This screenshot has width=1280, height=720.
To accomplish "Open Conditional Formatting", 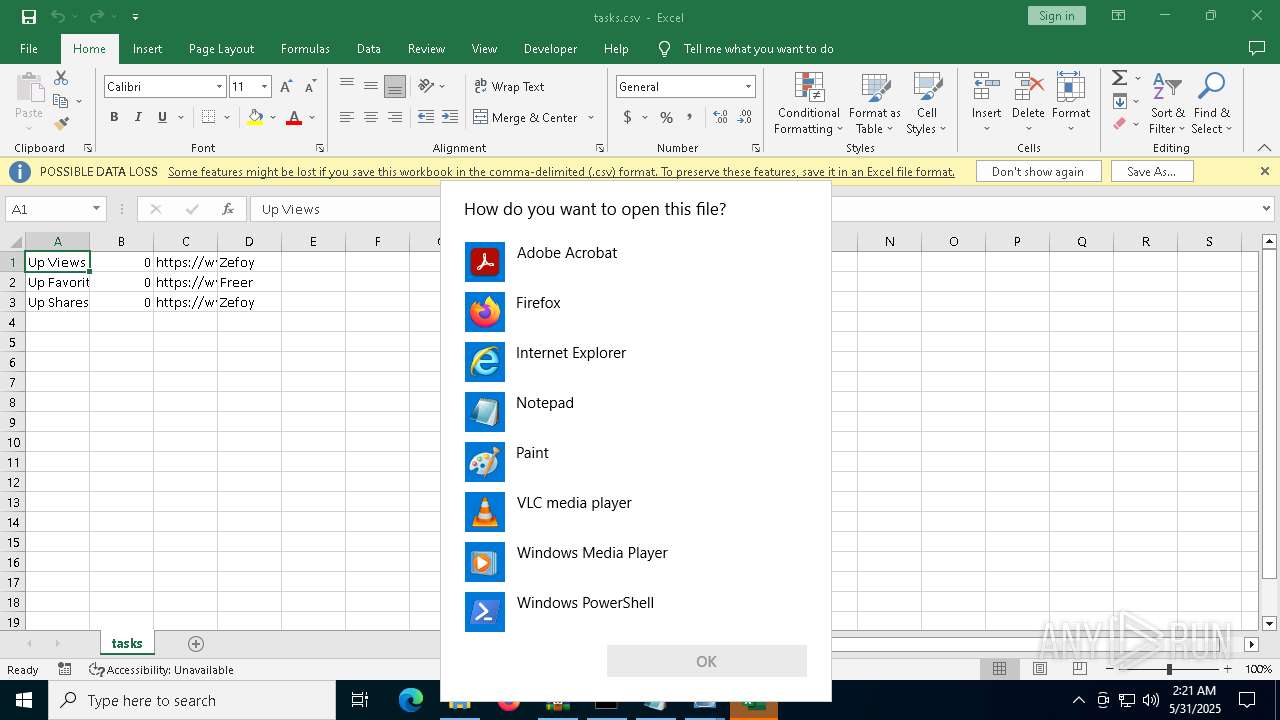I will (809, 104).
